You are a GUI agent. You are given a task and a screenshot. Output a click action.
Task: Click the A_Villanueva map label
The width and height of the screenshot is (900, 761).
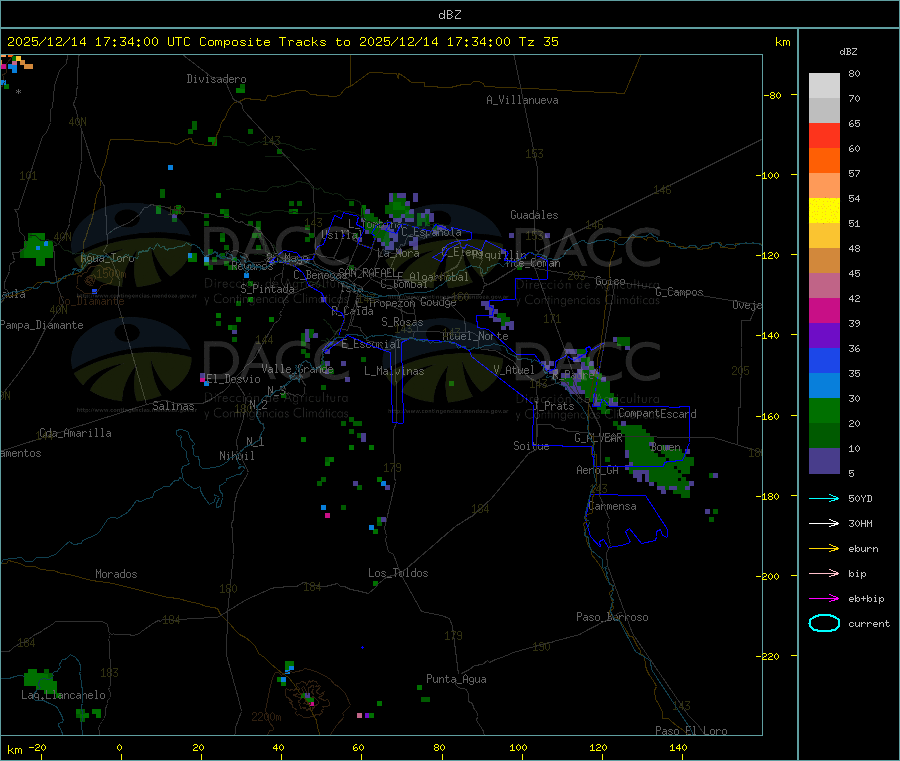pos(522,100)
